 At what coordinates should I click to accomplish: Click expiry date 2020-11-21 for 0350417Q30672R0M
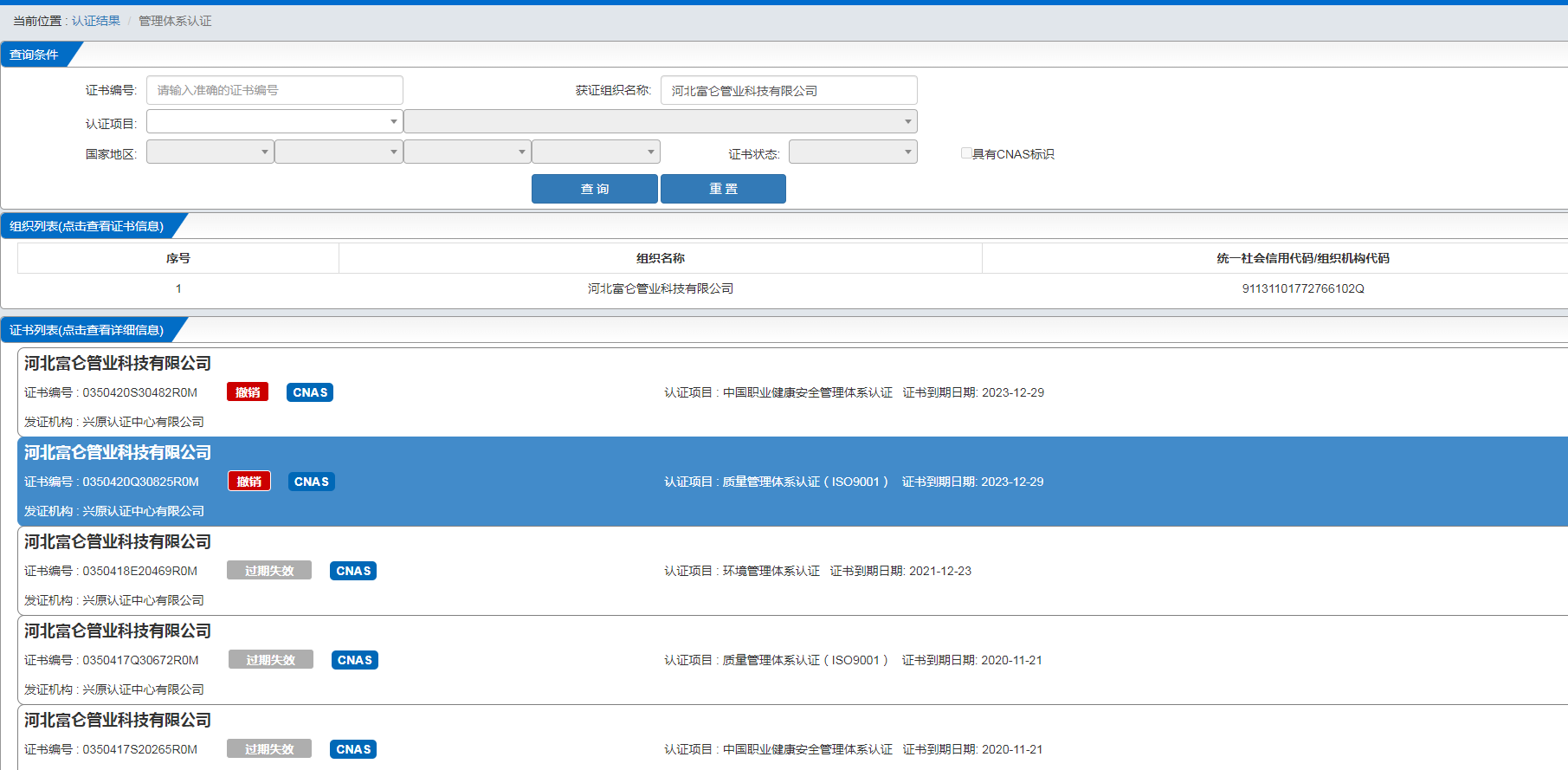[x=1011, y=660]
